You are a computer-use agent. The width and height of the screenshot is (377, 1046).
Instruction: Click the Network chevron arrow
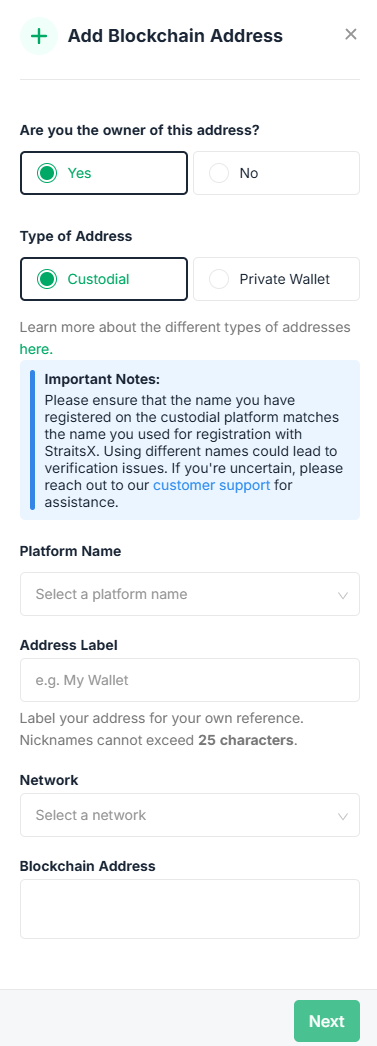tap(343, 816)
